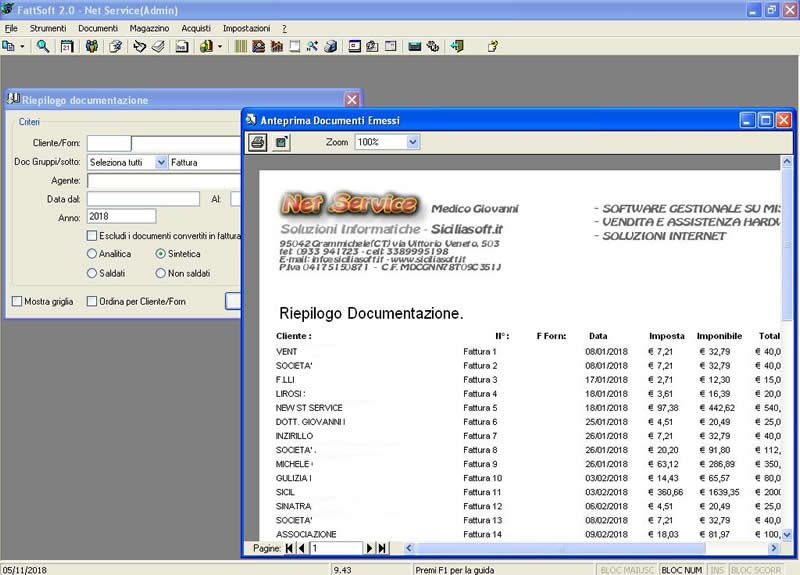Open the calendar icon in main toolbar

67,46
